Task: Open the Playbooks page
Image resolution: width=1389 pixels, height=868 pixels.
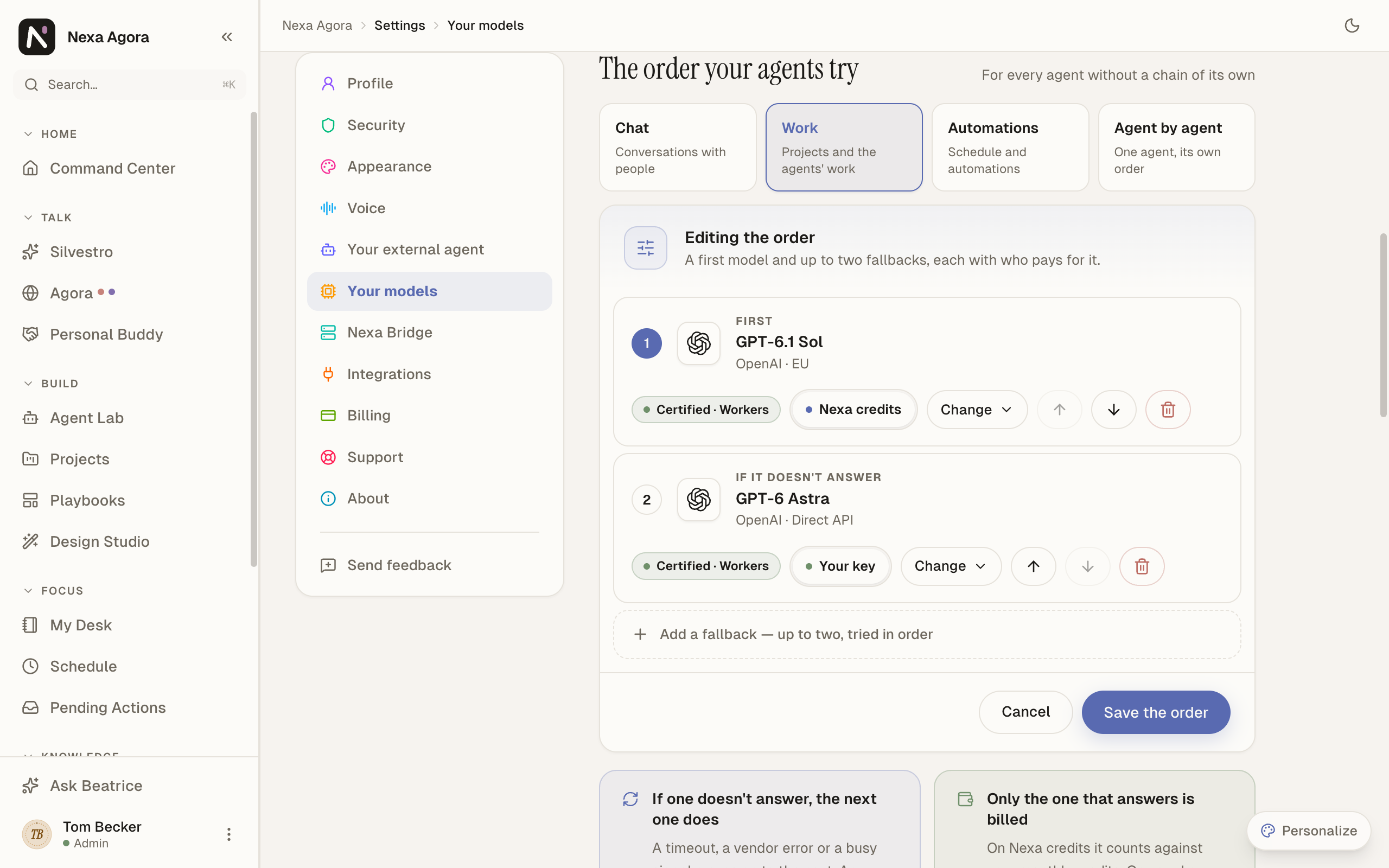Action: point(129,501)
